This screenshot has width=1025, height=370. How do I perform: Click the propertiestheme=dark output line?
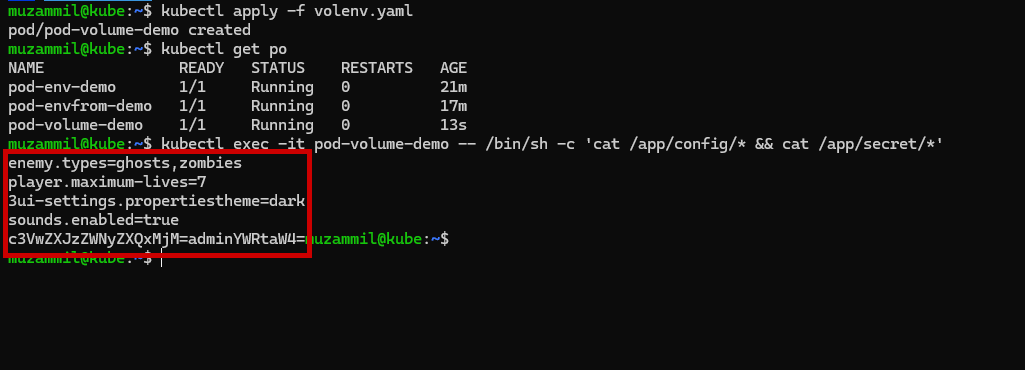[157, 201]
